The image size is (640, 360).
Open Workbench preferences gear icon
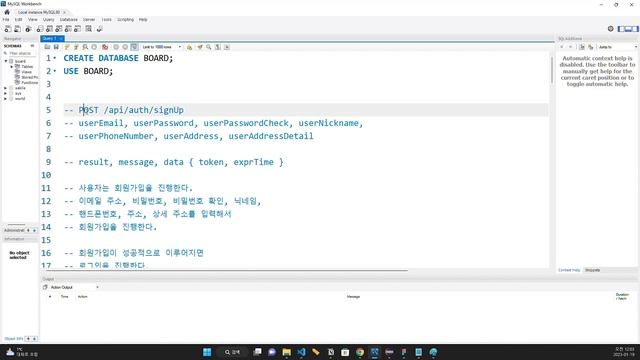coord(611,29)
